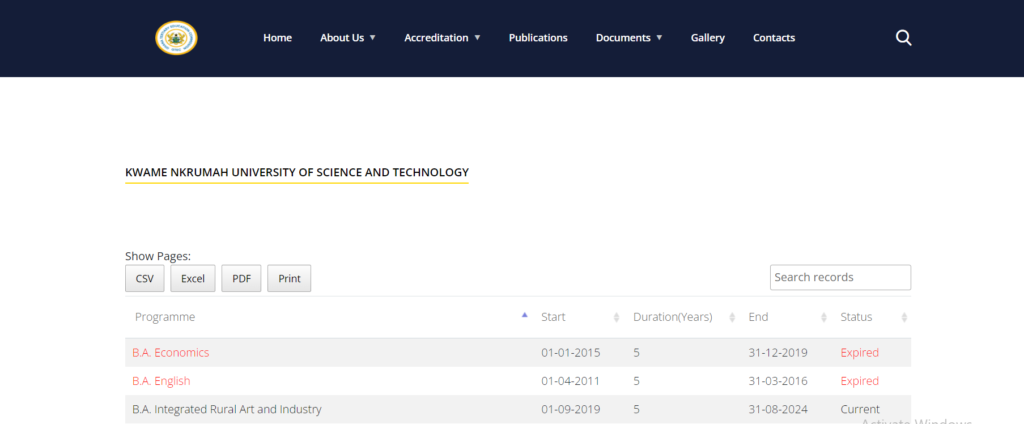The image size is (1024, 424).
Task: Open the Contacts page
Action: click(x=774, y=38)
